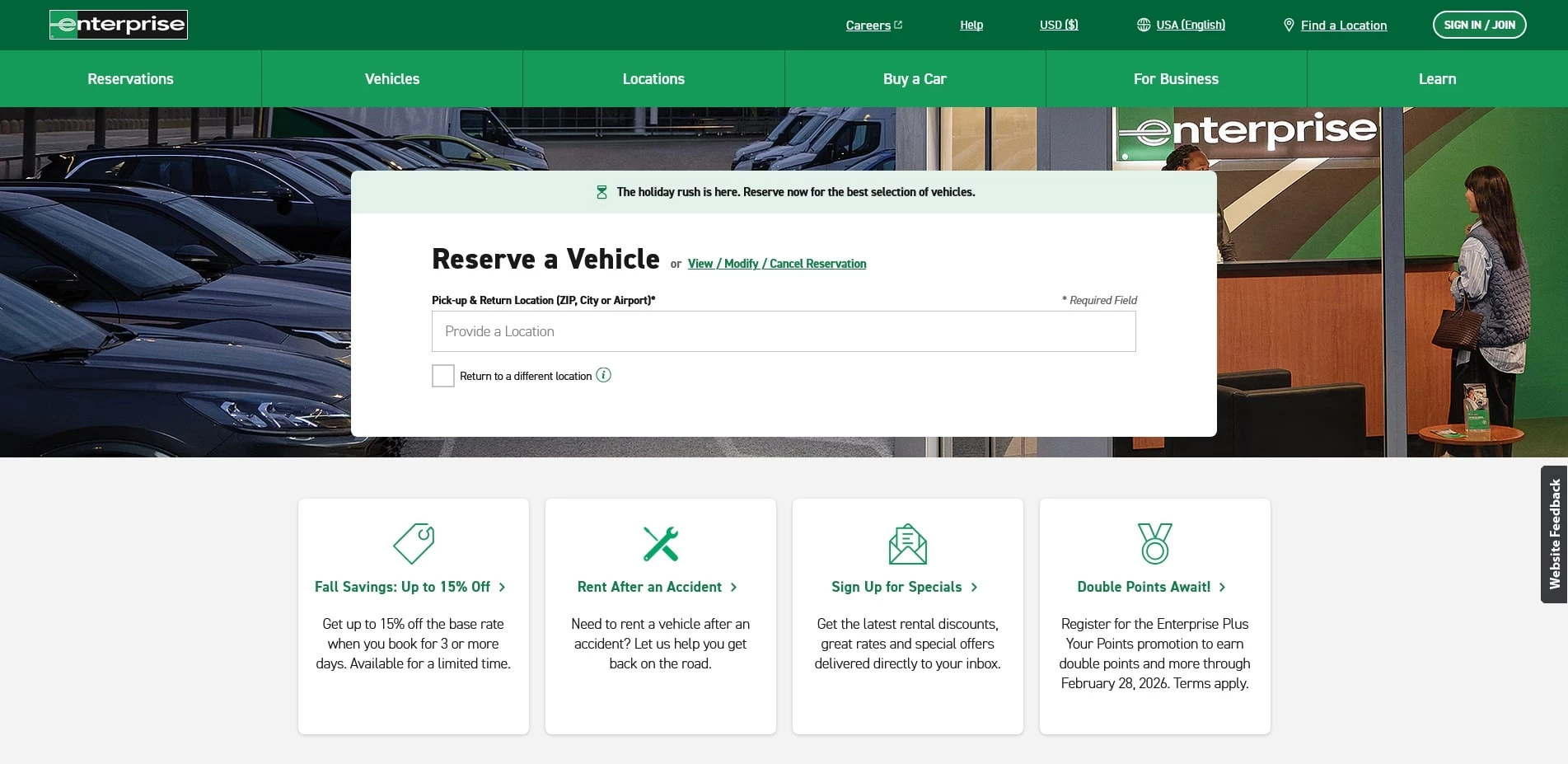Click the SIGN IN / JOIN button

point(1479,25)
